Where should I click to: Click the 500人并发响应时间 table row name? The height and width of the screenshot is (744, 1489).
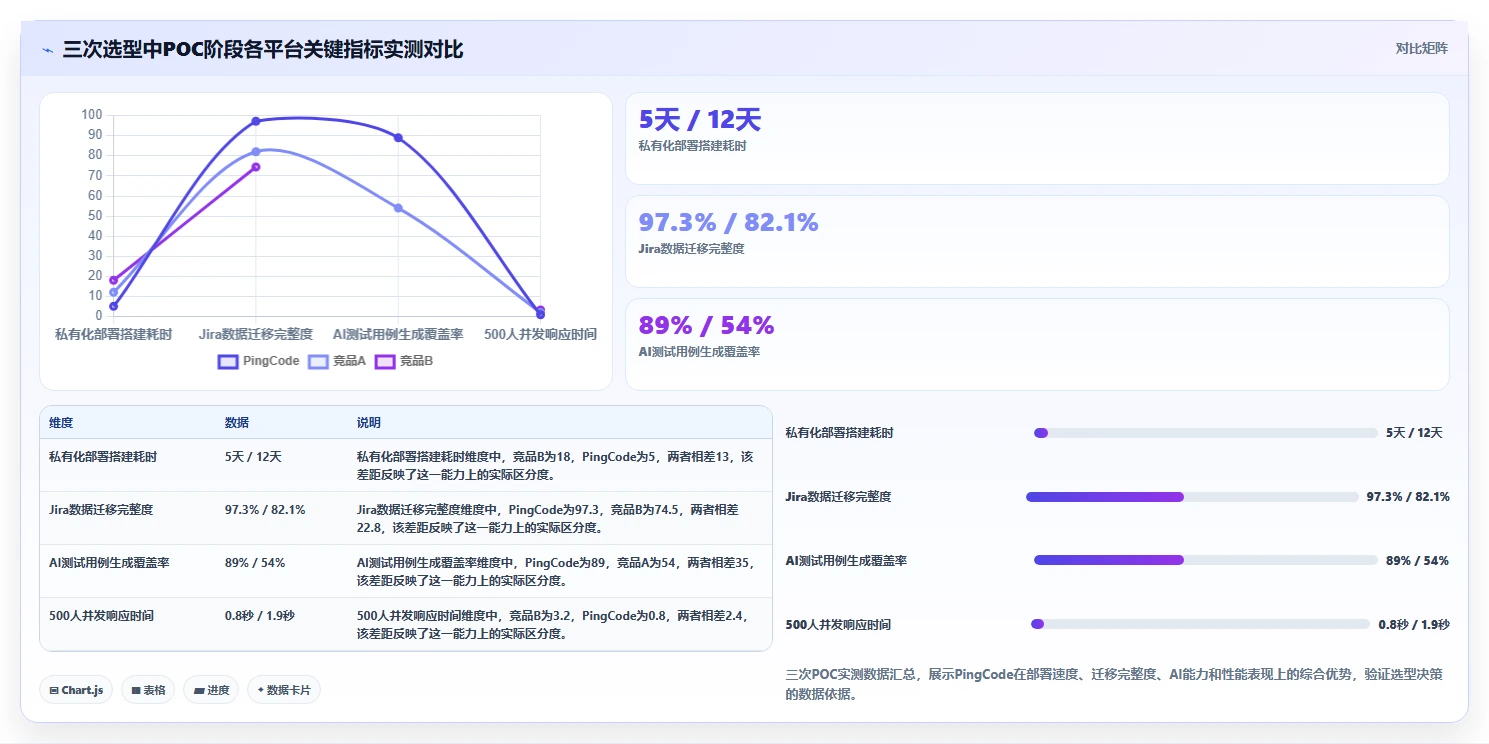point(102,615)
